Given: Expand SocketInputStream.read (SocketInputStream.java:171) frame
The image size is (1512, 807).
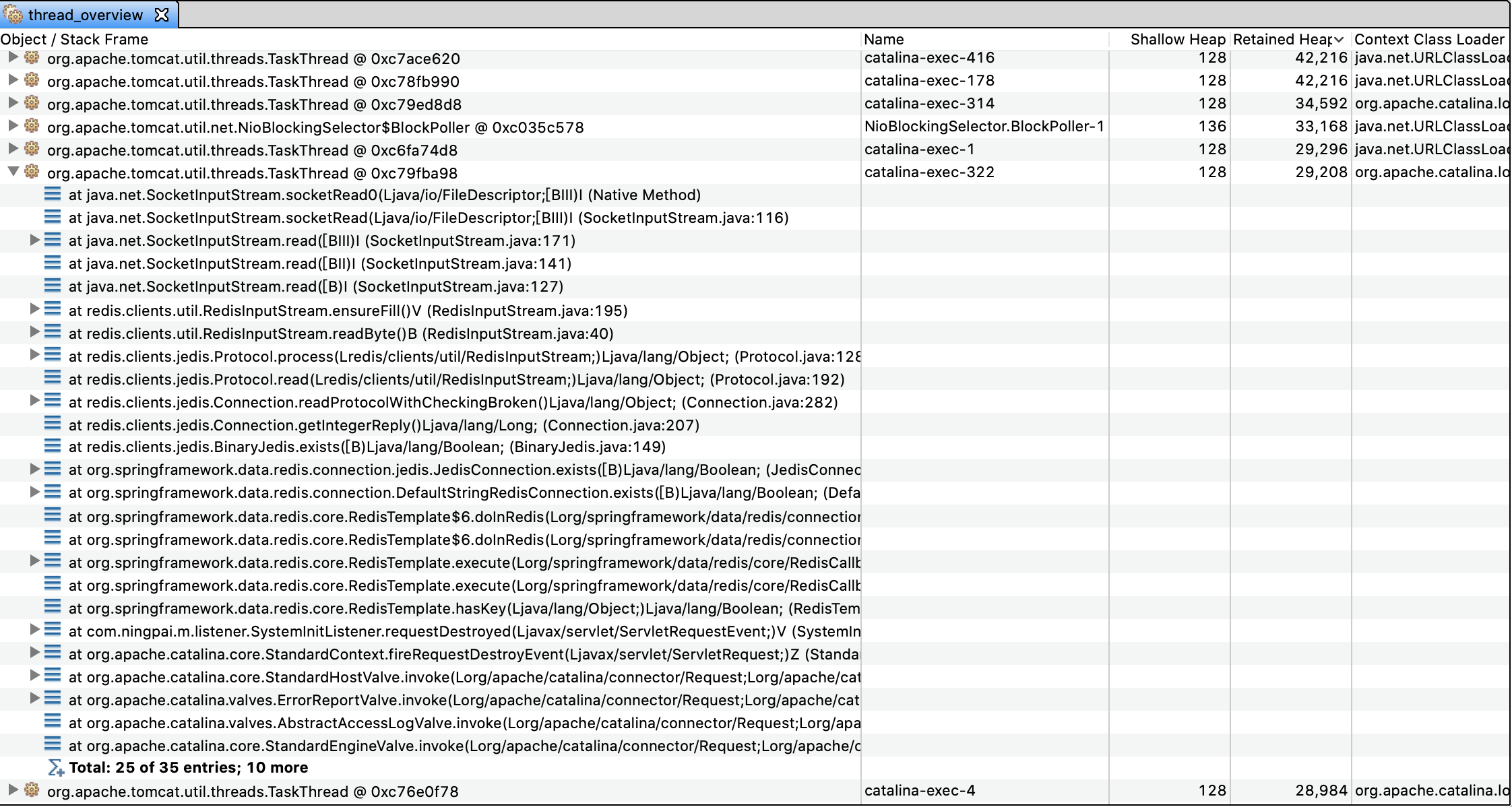Looking at the screenshot, I should click(x=34, y=240).
